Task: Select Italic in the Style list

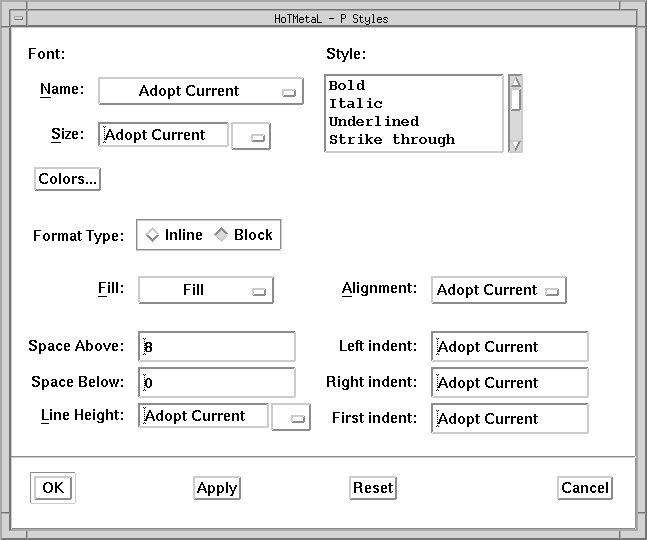Action: pyautogui.click(x=356, y=104)
